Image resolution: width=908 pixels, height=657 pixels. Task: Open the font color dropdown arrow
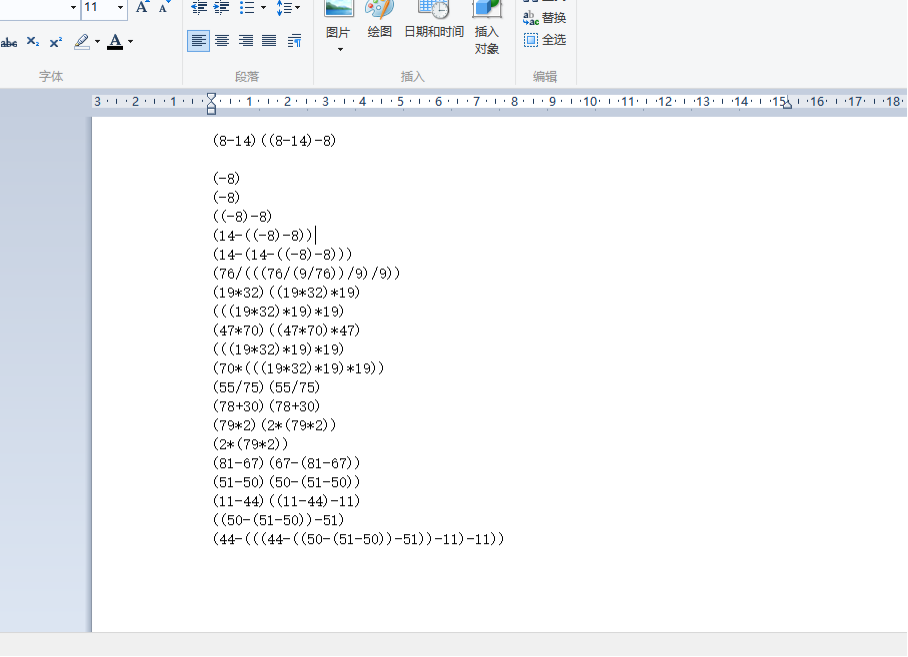click(130, 42)
